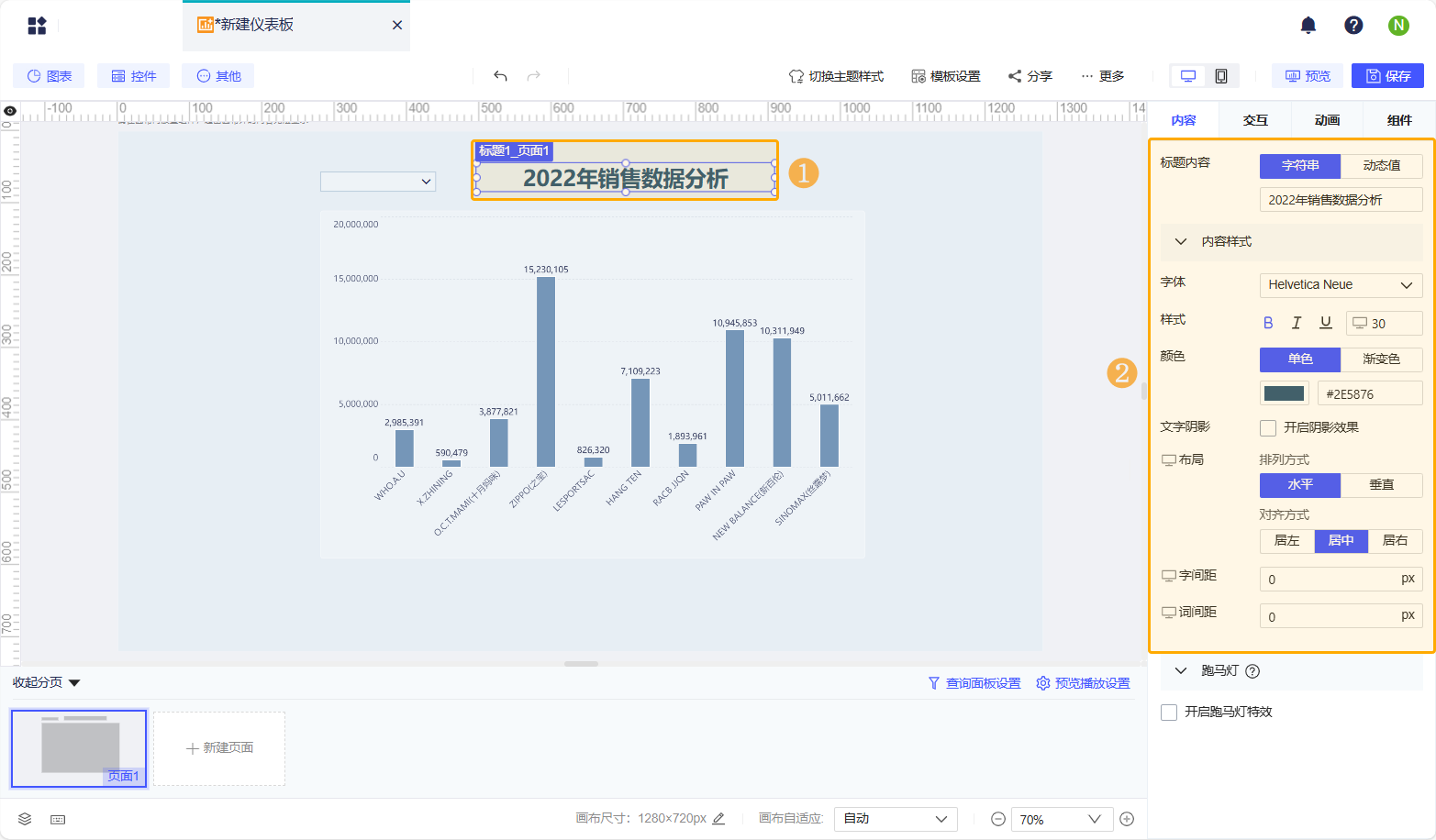This screenshot has width=1436, height=840.
Task: Switch to desktop layout view
Action: 1188,76
